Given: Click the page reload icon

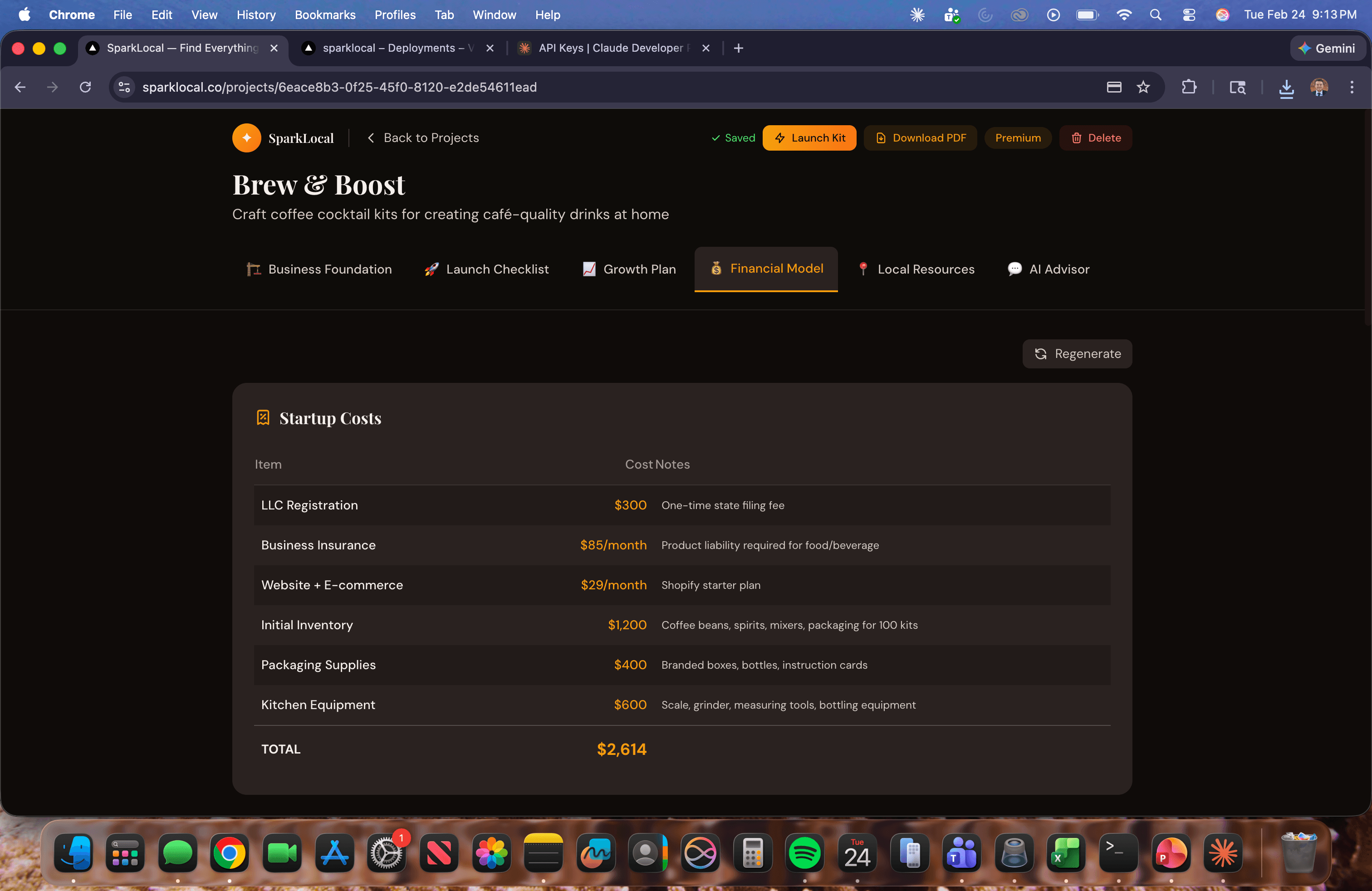Looking at the screenshot, I should [x=85, y=87].
